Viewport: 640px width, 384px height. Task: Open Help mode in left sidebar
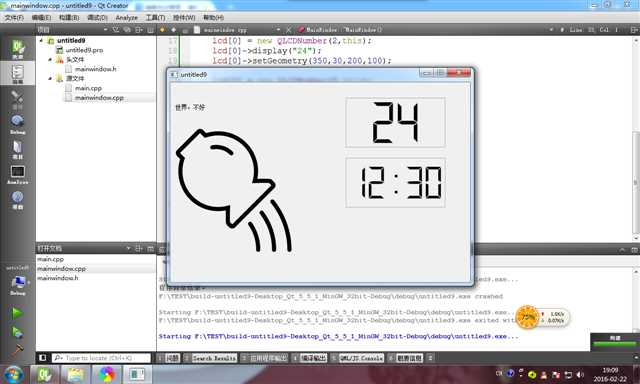(x=18, y=200)
